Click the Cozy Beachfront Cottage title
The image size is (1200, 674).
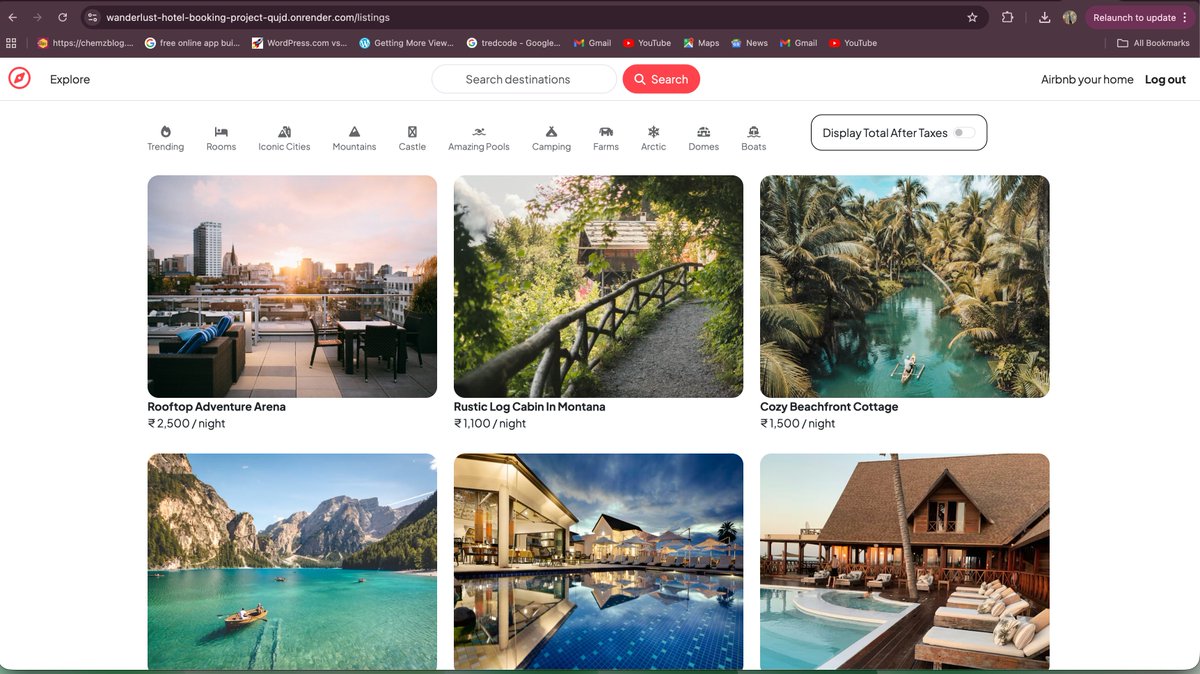[829, 407]
